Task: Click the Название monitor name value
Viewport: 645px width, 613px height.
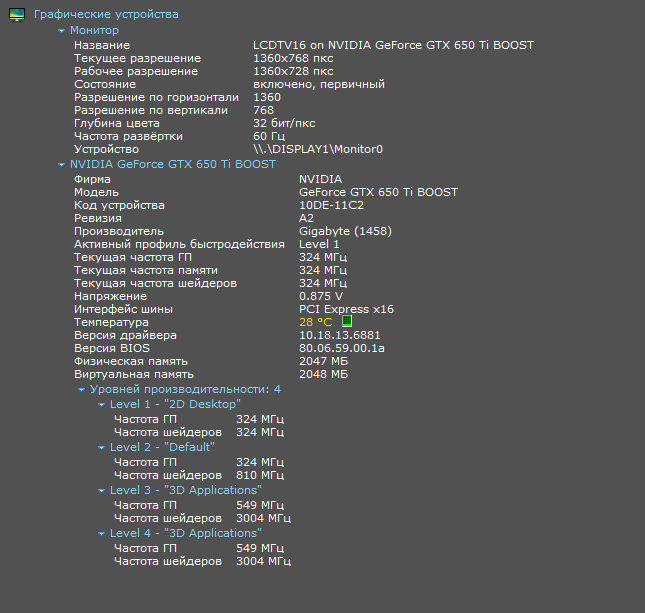Action: coord(393,45)
